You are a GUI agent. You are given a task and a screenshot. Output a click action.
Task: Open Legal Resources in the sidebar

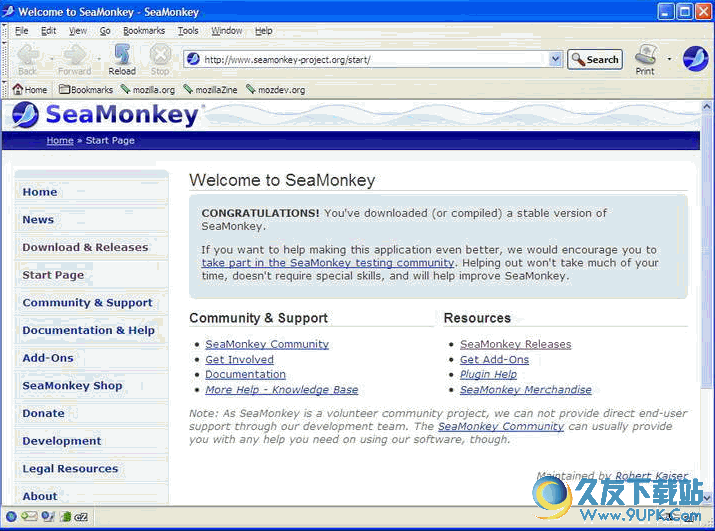point(70,469)
